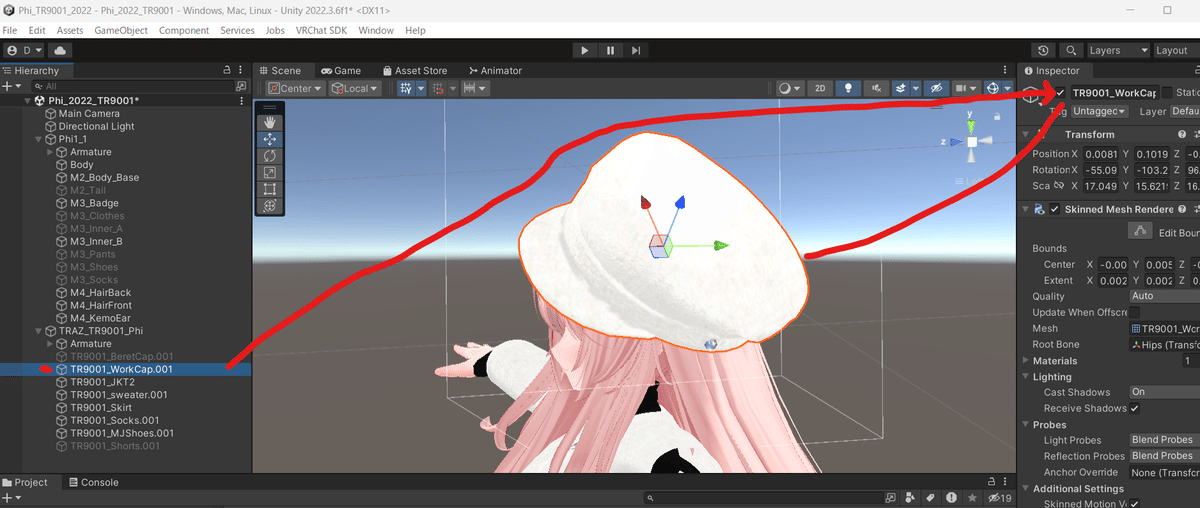Open the VRChat SDK menu
The width and height of the screenshot is (1200, 508).
point(323,31)
